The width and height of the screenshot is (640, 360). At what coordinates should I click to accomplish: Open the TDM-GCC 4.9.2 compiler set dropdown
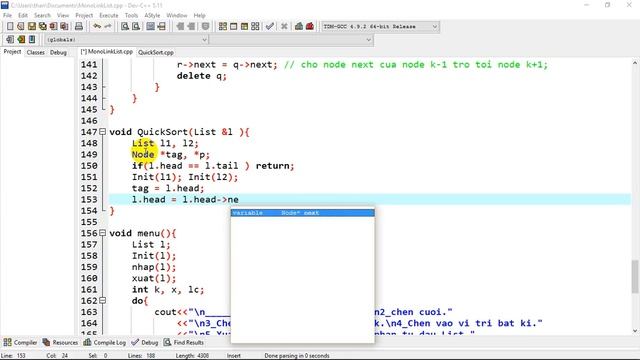(380, 27)
